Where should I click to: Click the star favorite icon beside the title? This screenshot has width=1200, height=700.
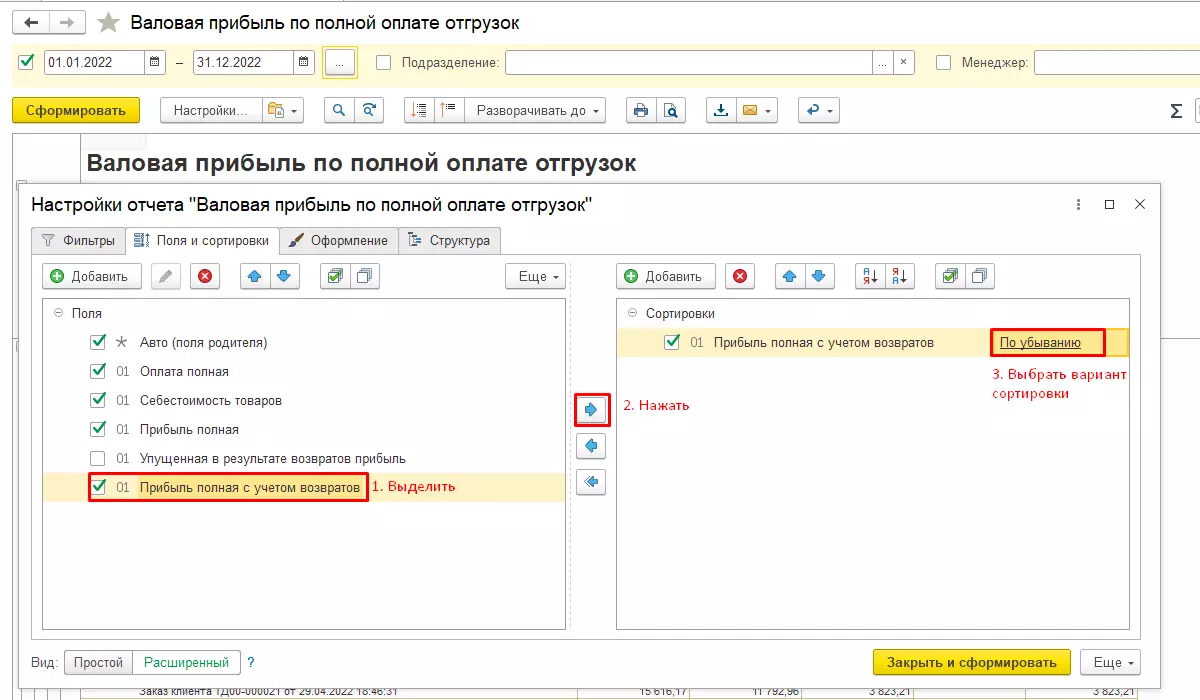108,22
